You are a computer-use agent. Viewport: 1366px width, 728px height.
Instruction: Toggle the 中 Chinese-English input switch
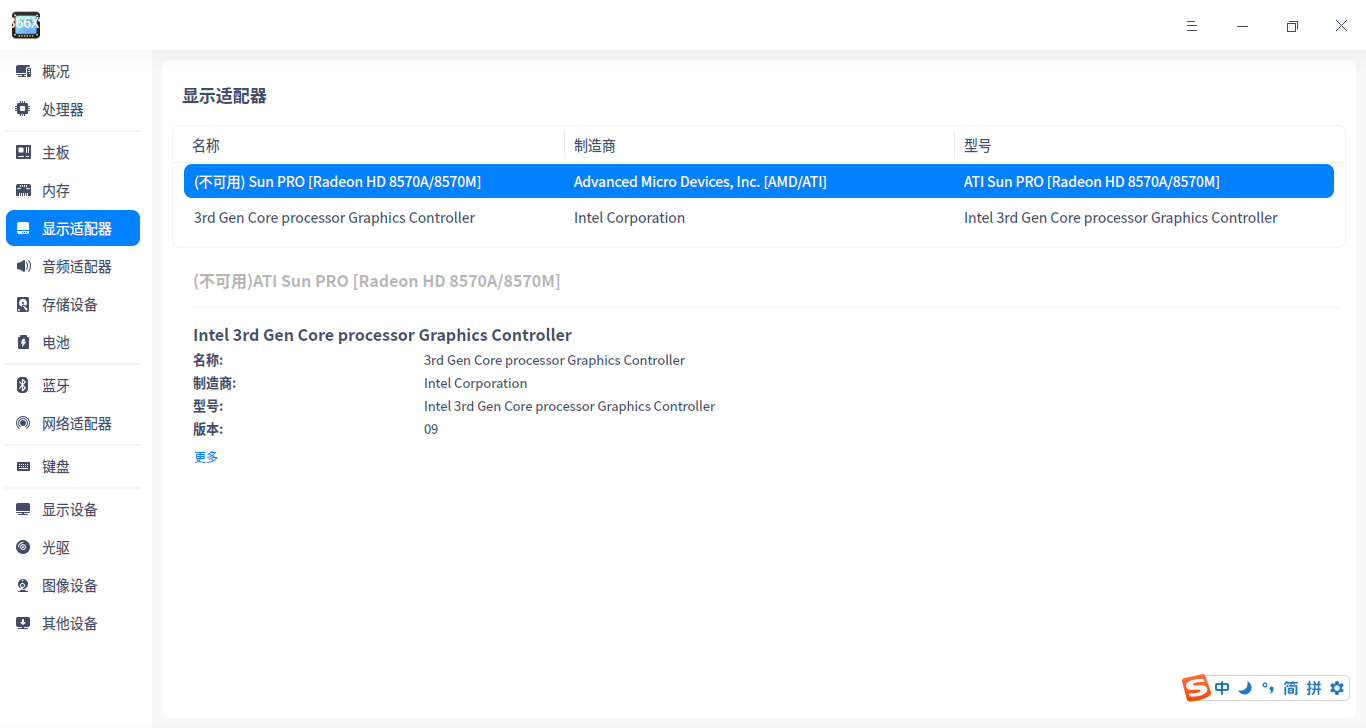coord(1221,688)
